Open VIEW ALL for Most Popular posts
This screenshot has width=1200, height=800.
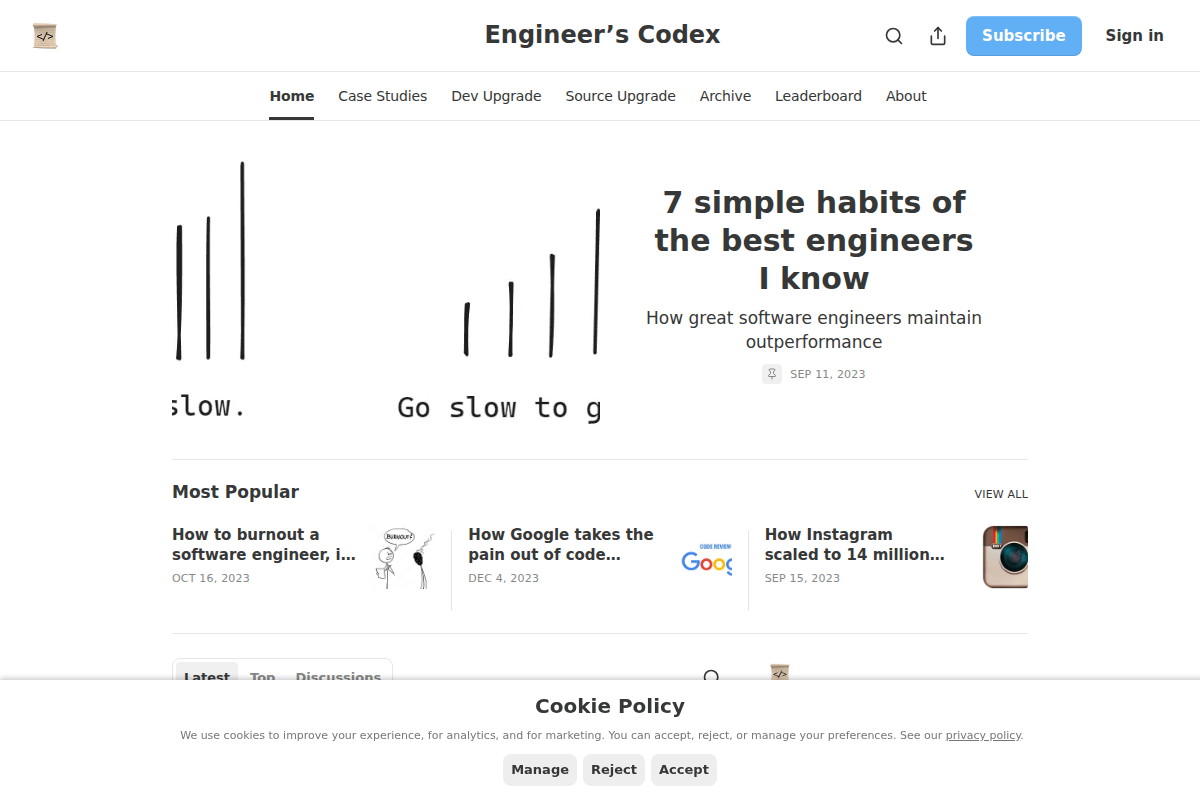pos(1001,493)
